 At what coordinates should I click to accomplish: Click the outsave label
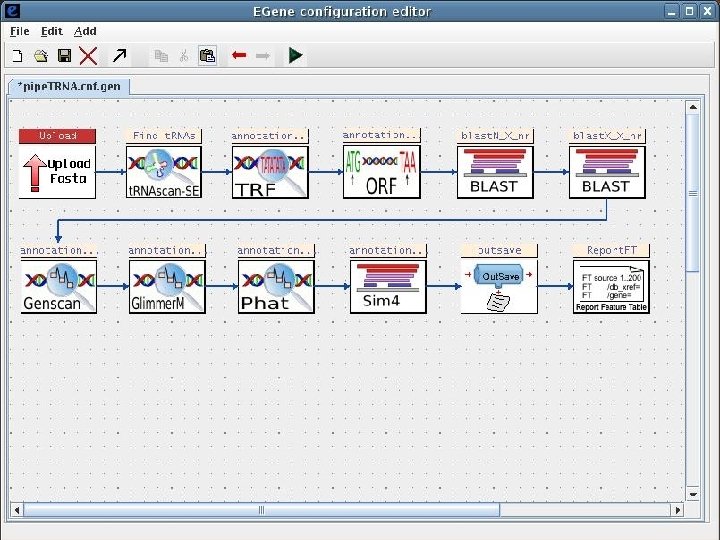point(499,251)
